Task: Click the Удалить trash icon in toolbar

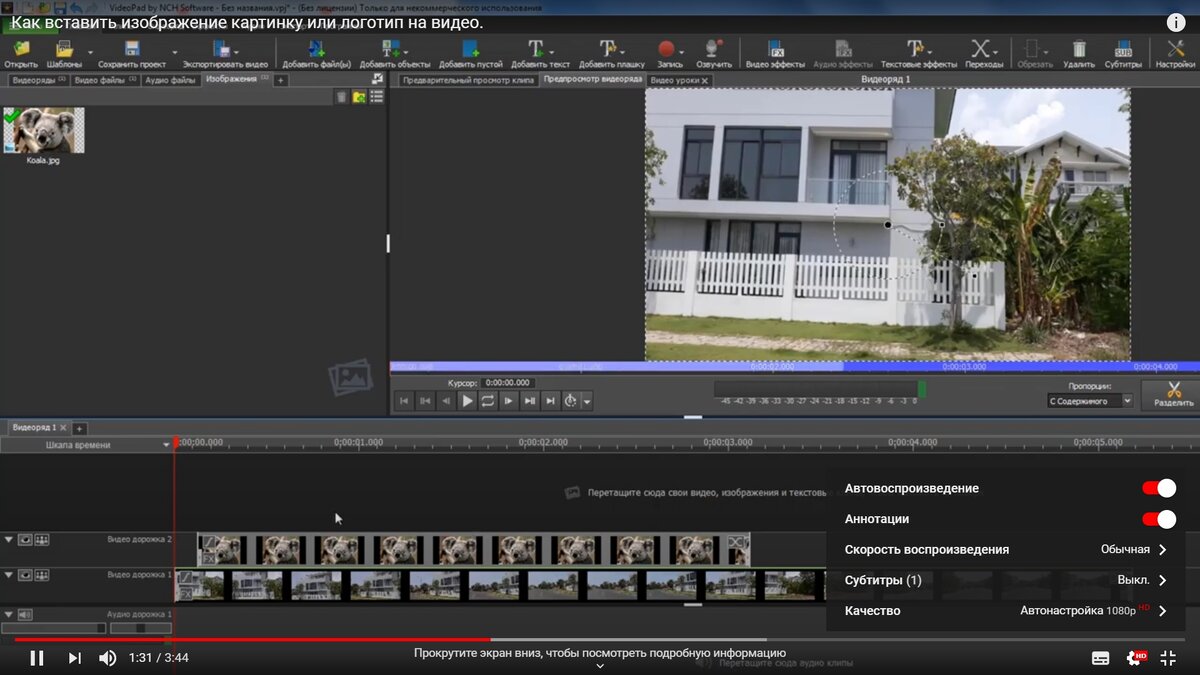Action: 1079,48
